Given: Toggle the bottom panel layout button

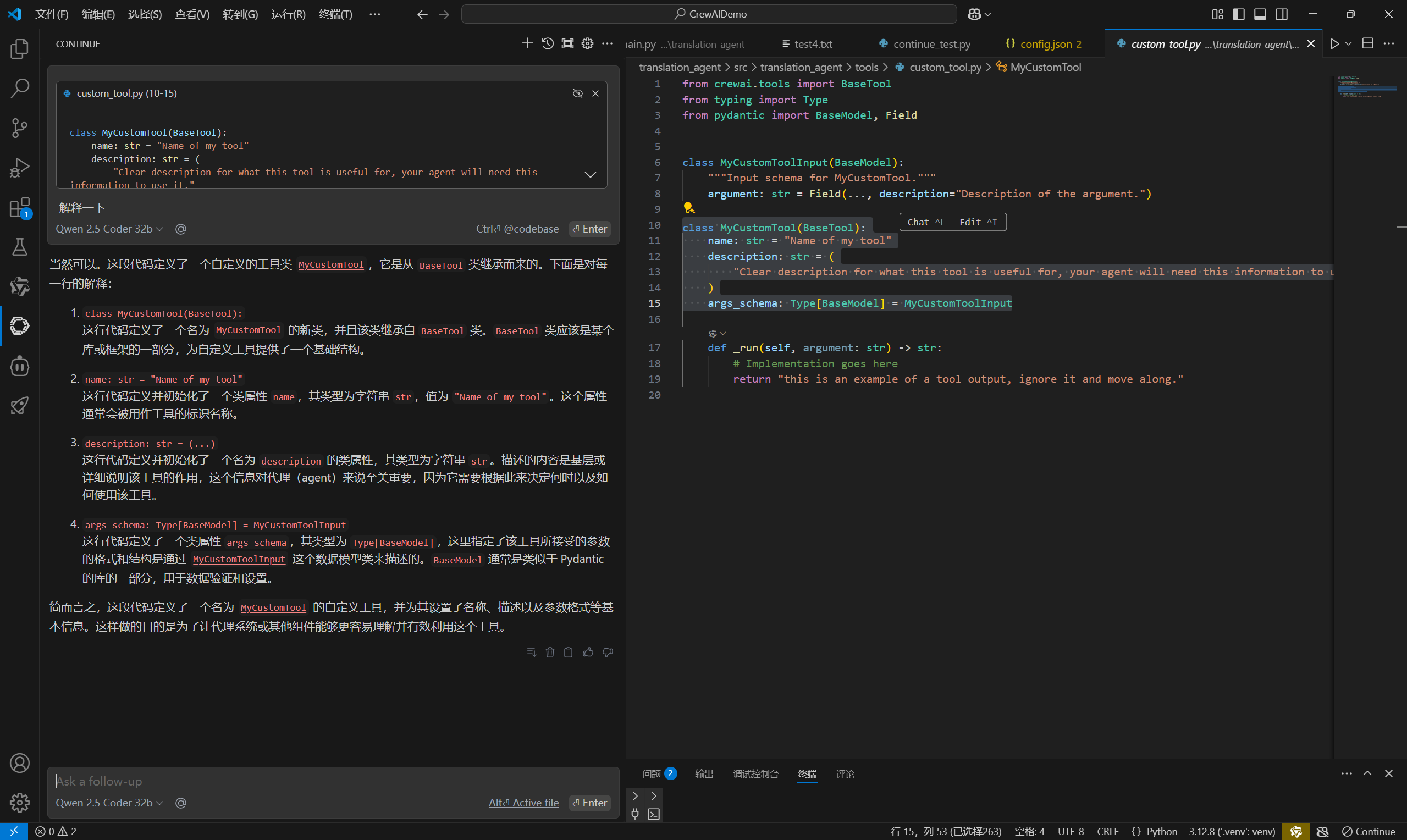Looking at the screenshot, I should [x=1260, y=14].
